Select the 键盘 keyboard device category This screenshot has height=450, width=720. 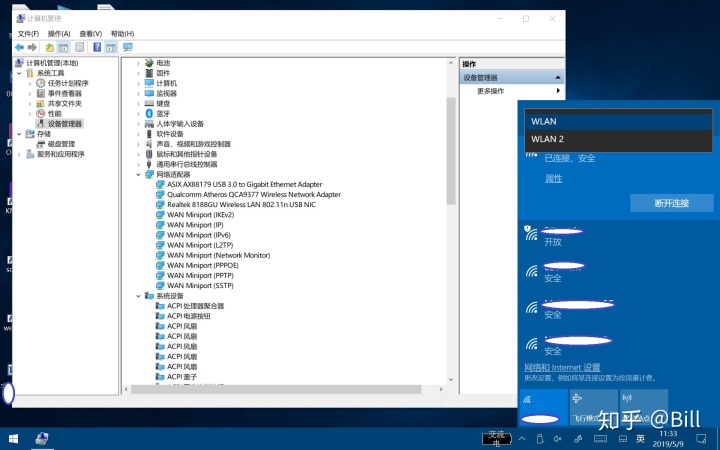(163, 103)
